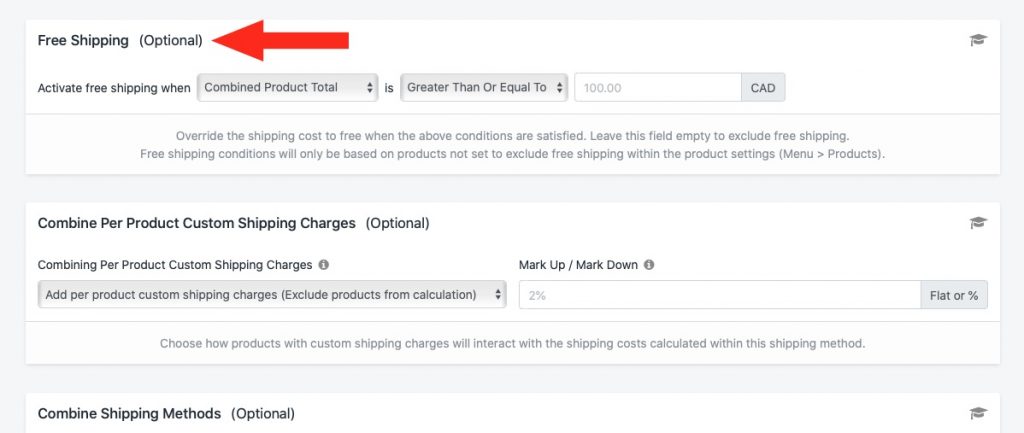Select the red arrow pointing at Free Shipping
Viewport: 1024px width, 433px height.
pyautogui.click(x=281, y=40)
